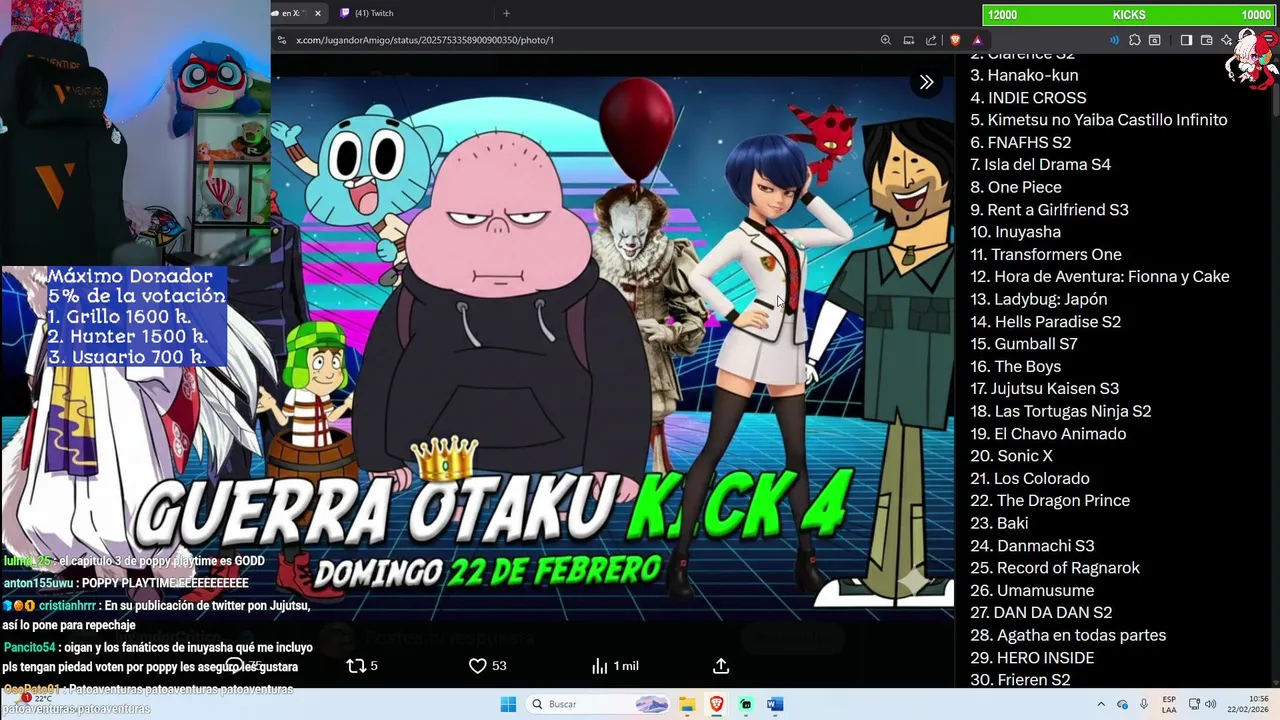Click list entry '17. Jujutsu Kaisen S3'

(x=1045, y=389)
